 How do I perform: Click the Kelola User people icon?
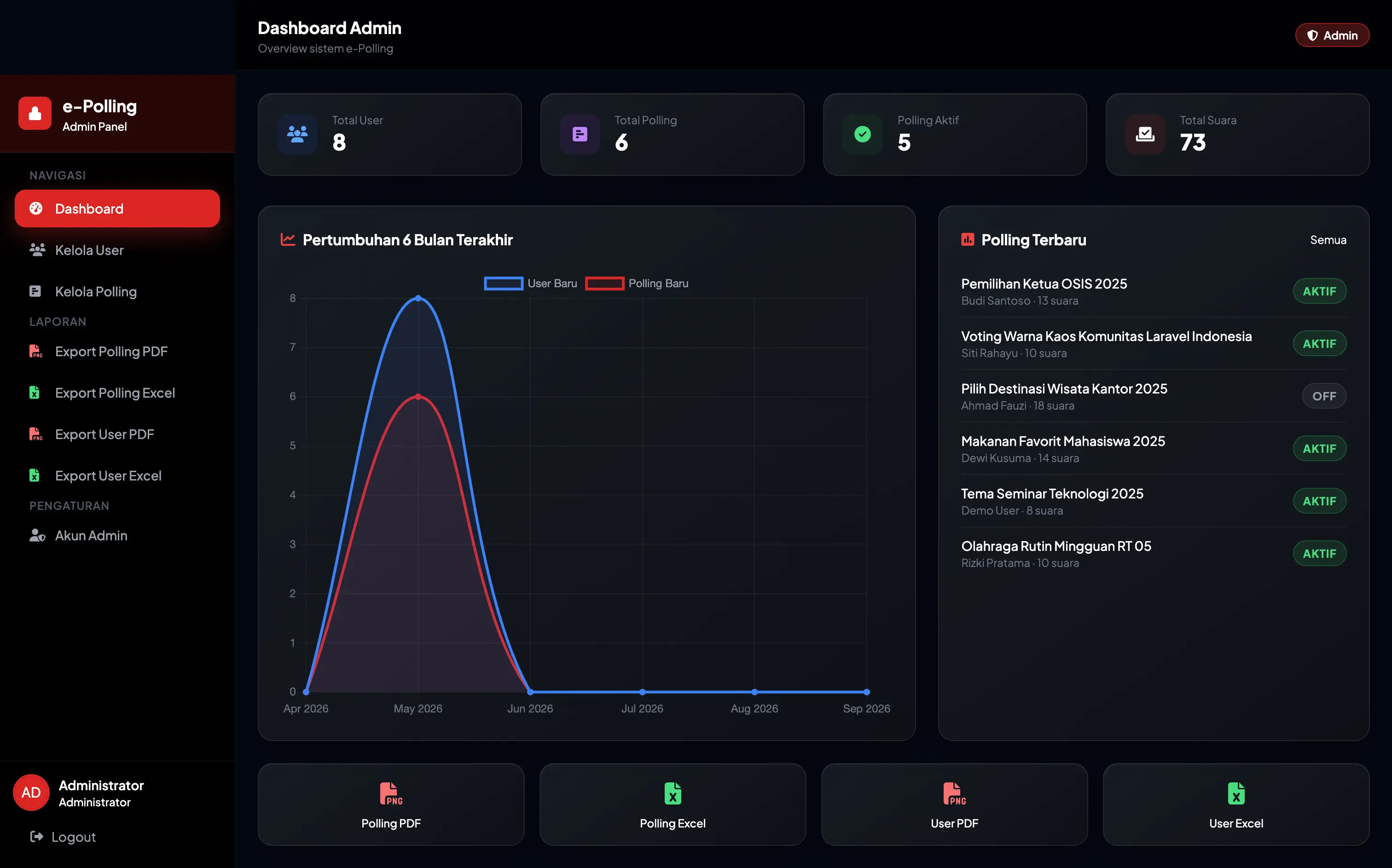tap(37, 250)
